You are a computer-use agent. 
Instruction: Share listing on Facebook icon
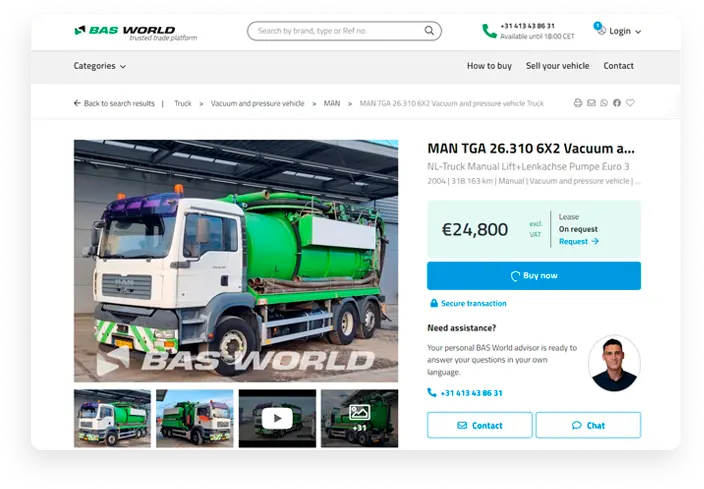click(x=617, y=103)
